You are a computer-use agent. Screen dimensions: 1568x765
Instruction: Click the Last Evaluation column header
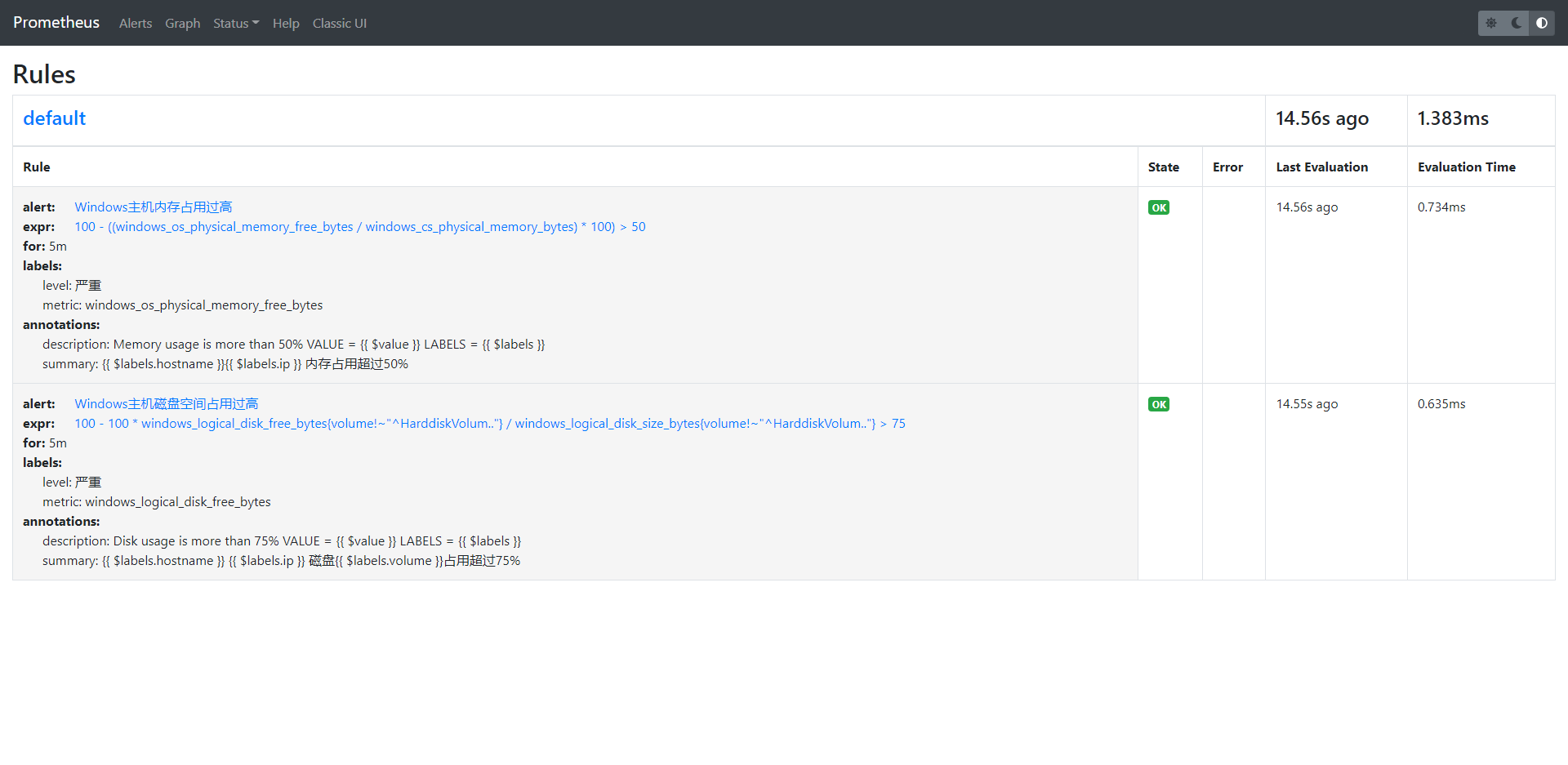(x=1321, y=167)
